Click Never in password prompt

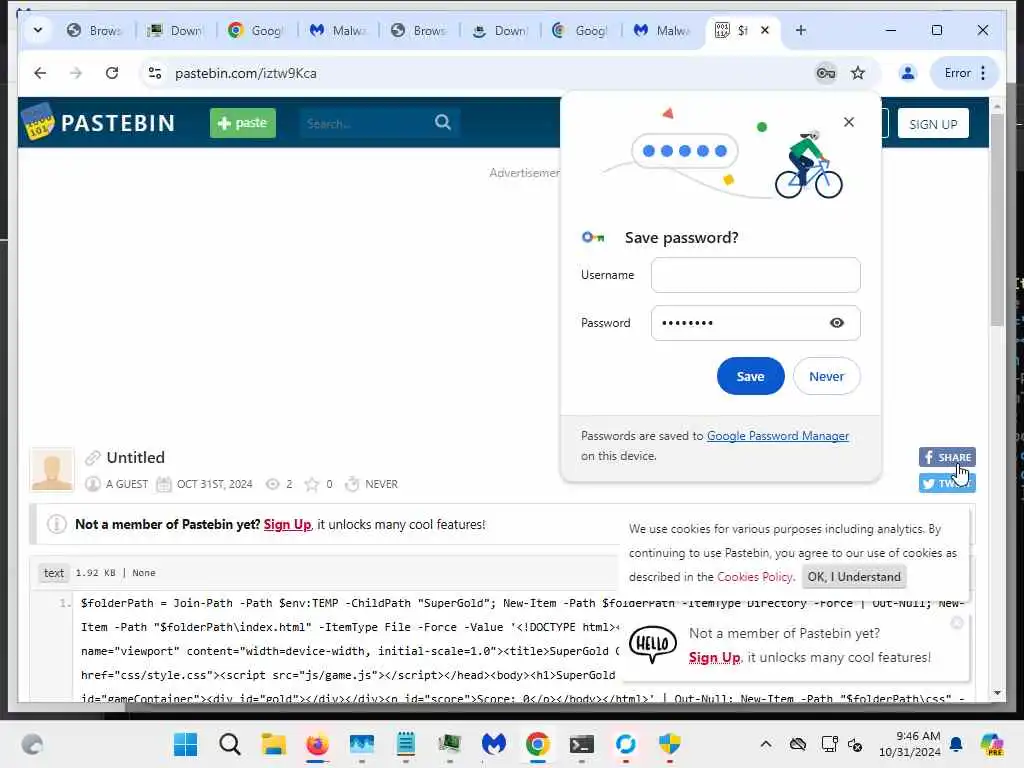[826, 376]
